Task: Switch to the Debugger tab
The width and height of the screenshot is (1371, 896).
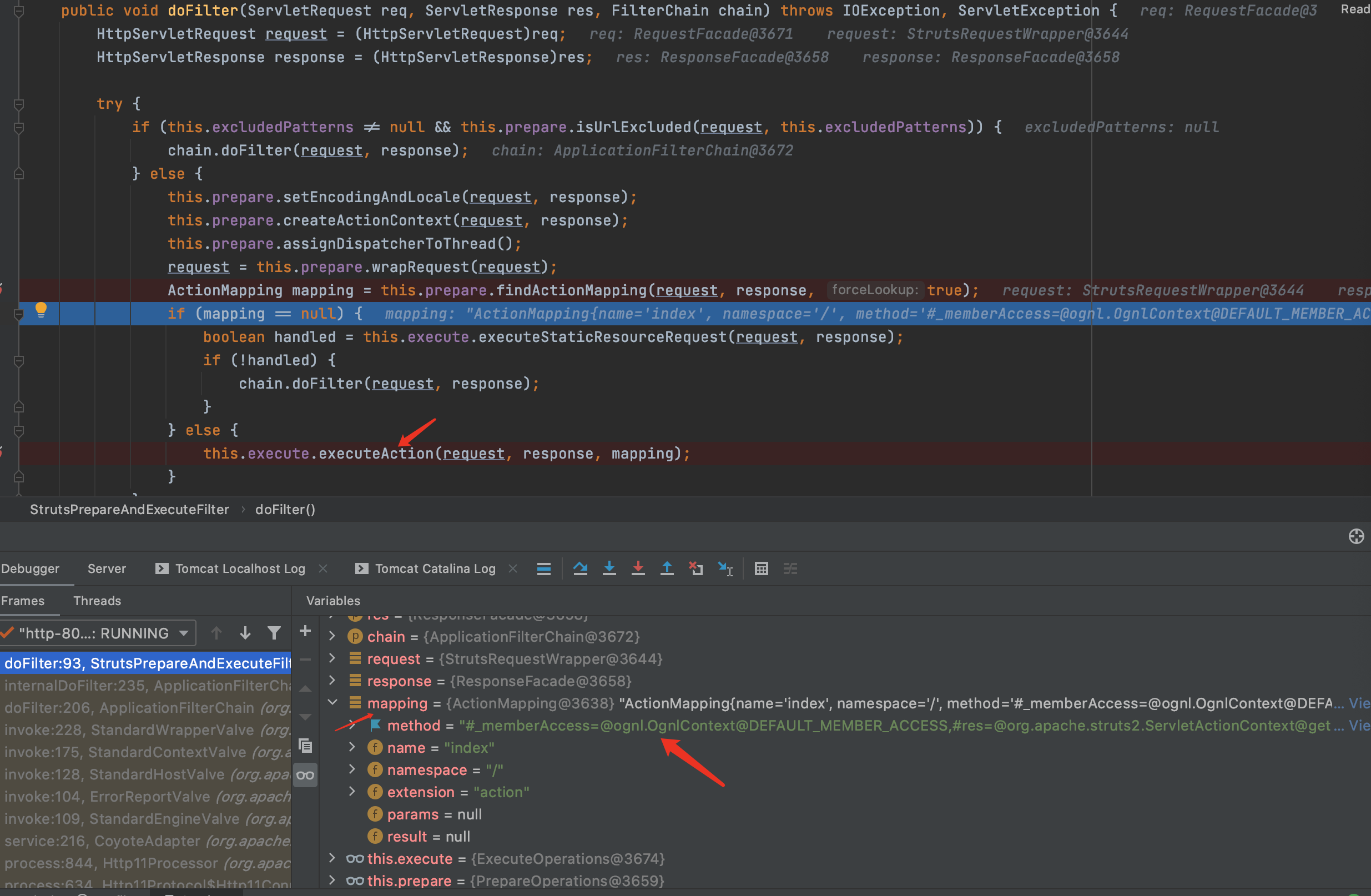Action: pos(30,568)
